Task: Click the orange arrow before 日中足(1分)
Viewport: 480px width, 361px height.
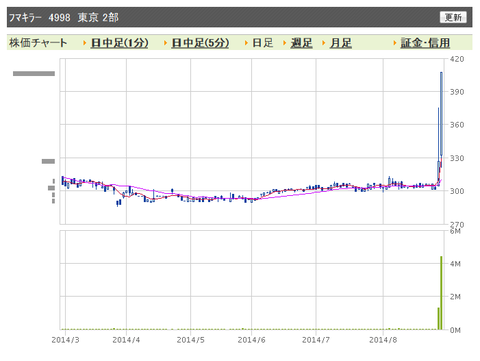Action: click(85, 43)
